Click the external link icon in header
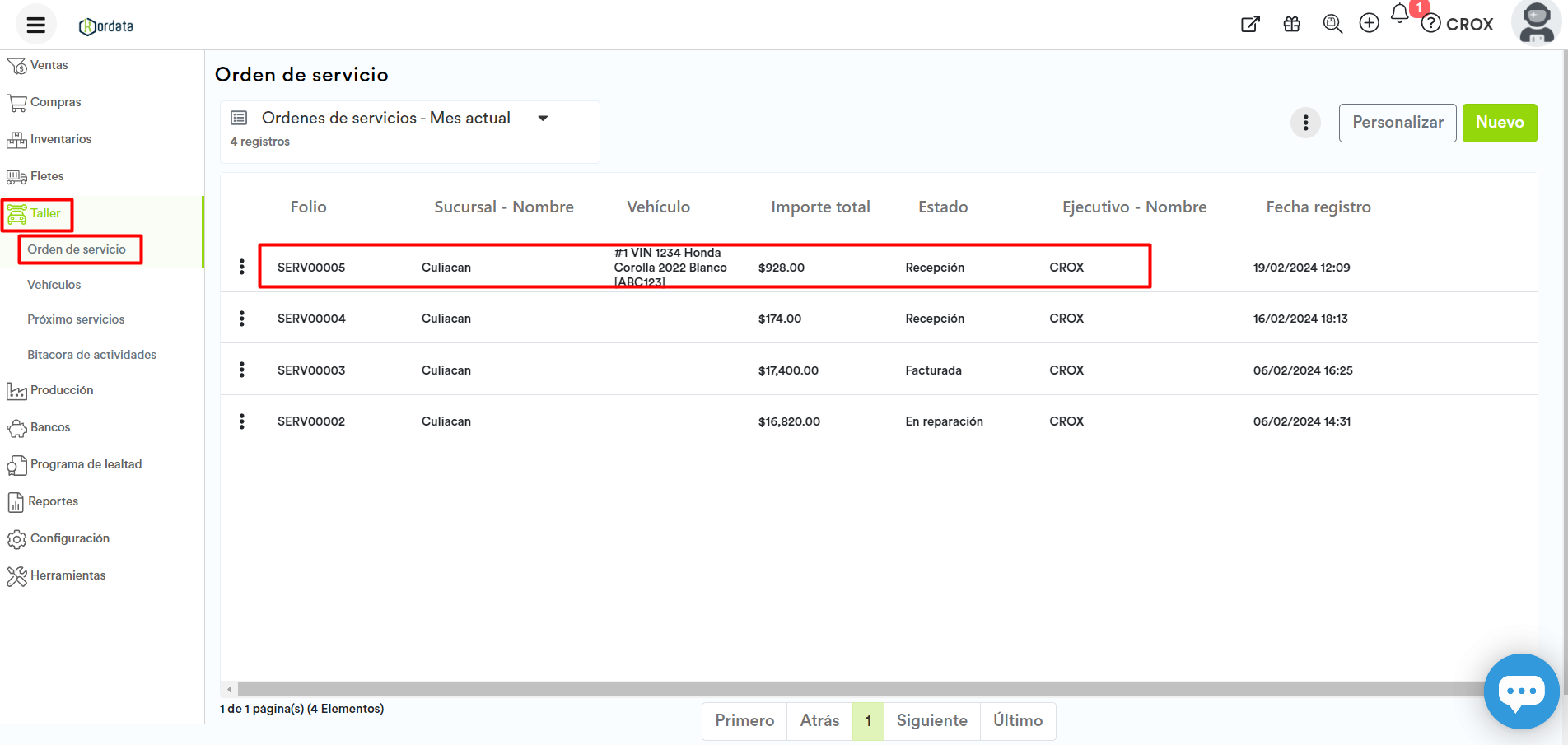This screenshot has height=745, width=1568. [x=1250, y=24]
